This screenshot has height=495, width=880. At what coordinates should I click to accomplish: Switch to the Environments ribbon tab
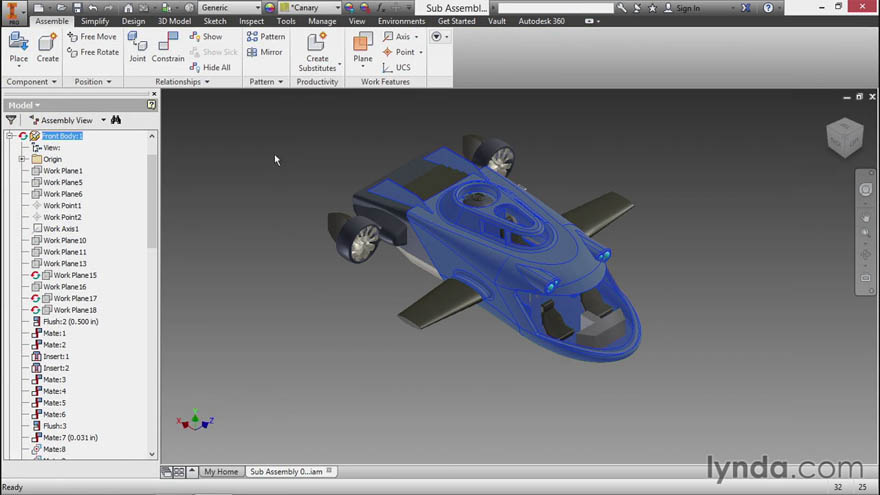click(x=401, y=21)
